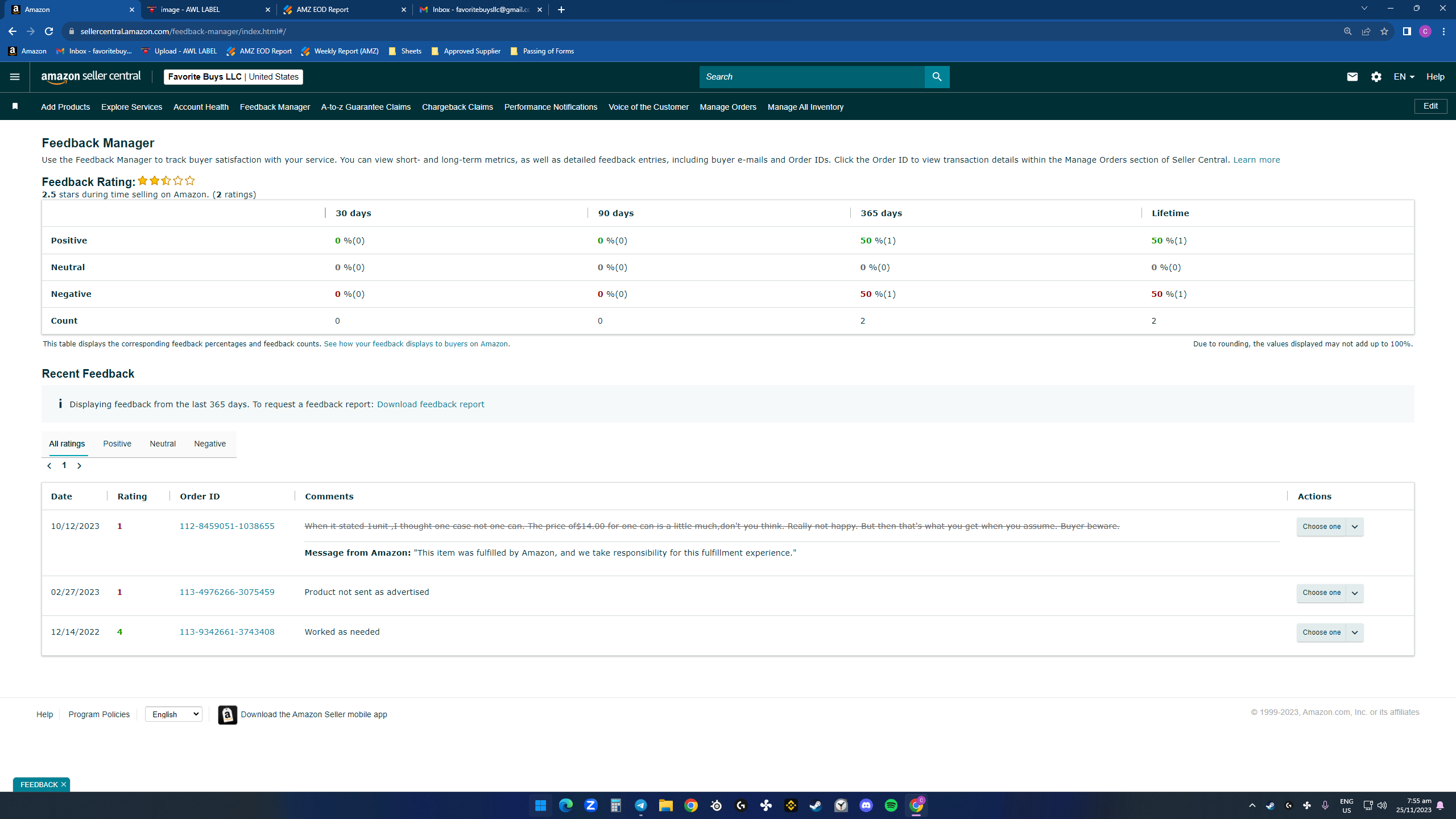Switch to the Positive feedback tab
This screenshot has width=1456, height=819.
117,444
